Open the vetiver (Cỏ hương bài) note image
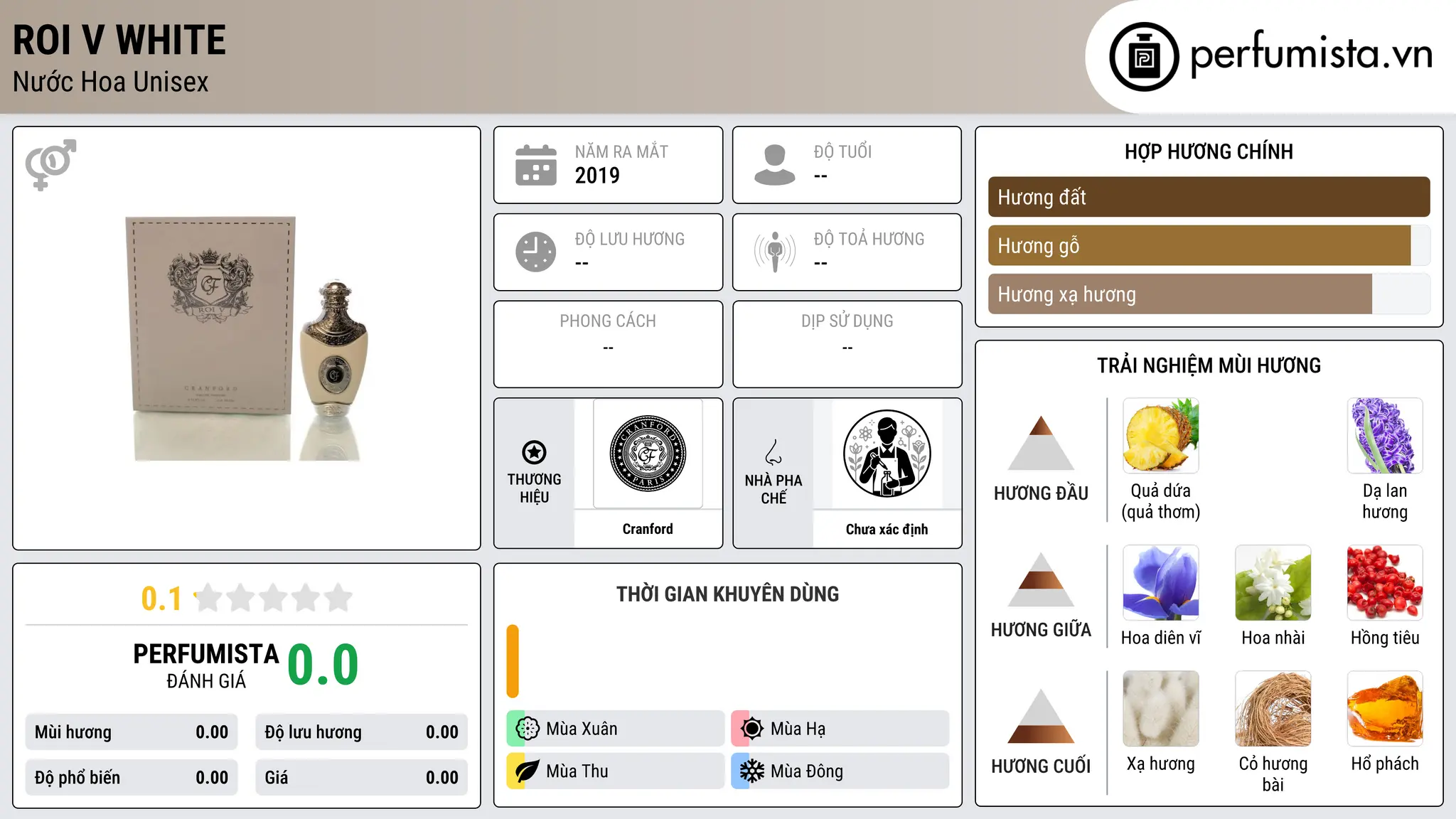Viewport: 1456px width, 819px height. [1273, 709]
